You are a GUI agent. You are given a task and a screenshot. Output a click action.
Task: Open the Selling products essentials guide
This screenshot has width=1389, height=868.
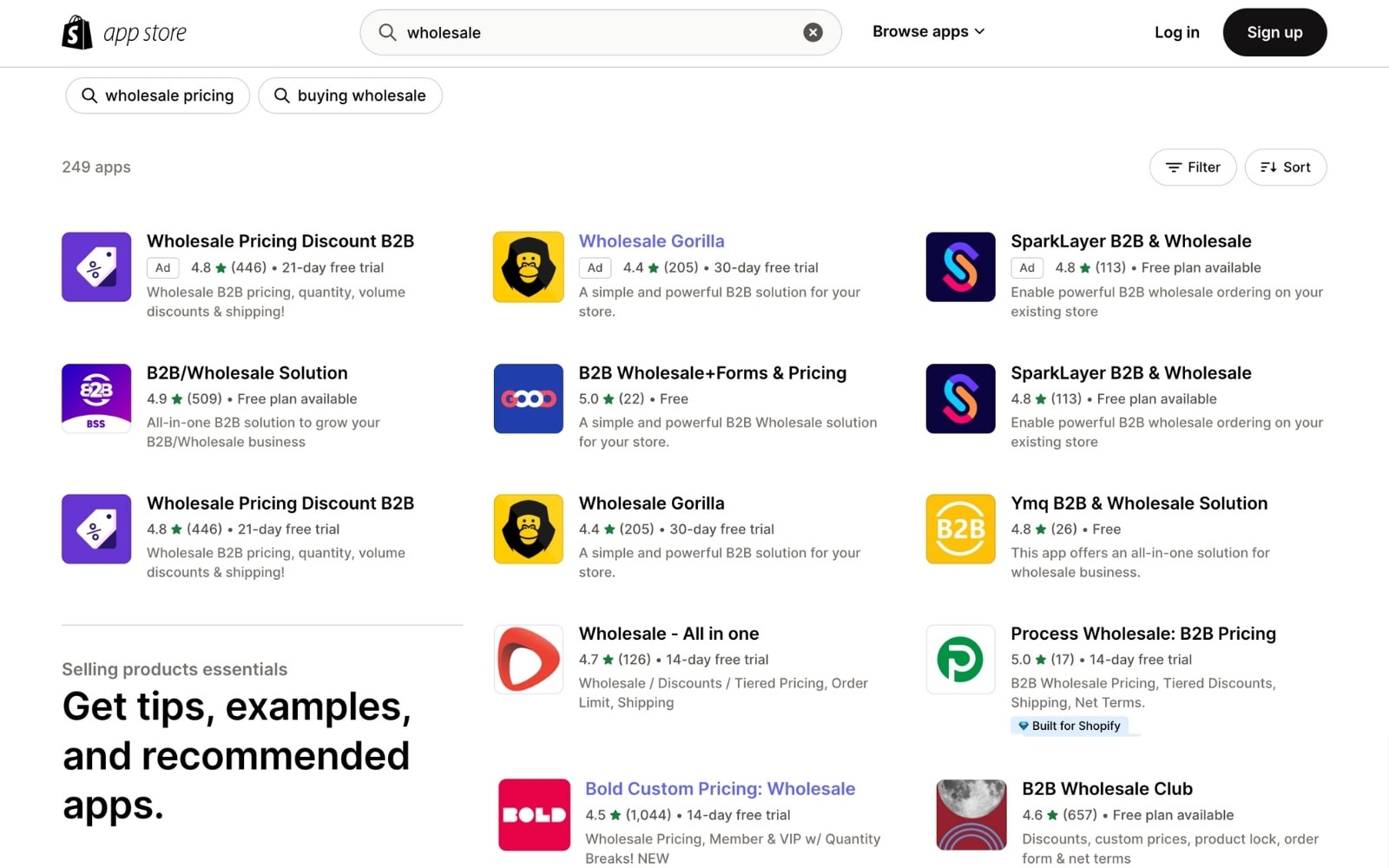coord(174,669)
